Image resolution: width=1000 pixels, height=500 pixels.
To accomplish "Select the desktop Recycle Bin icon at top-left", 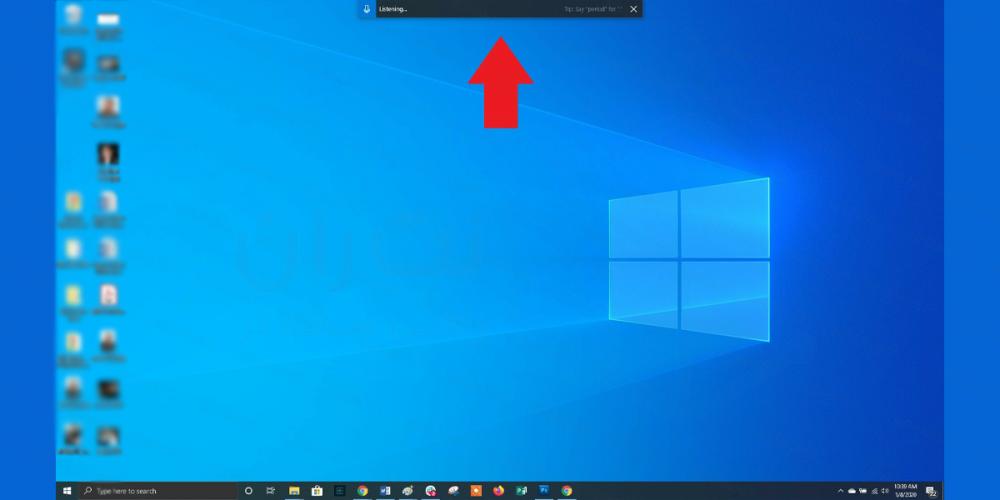I will click(x=73, y=18).
